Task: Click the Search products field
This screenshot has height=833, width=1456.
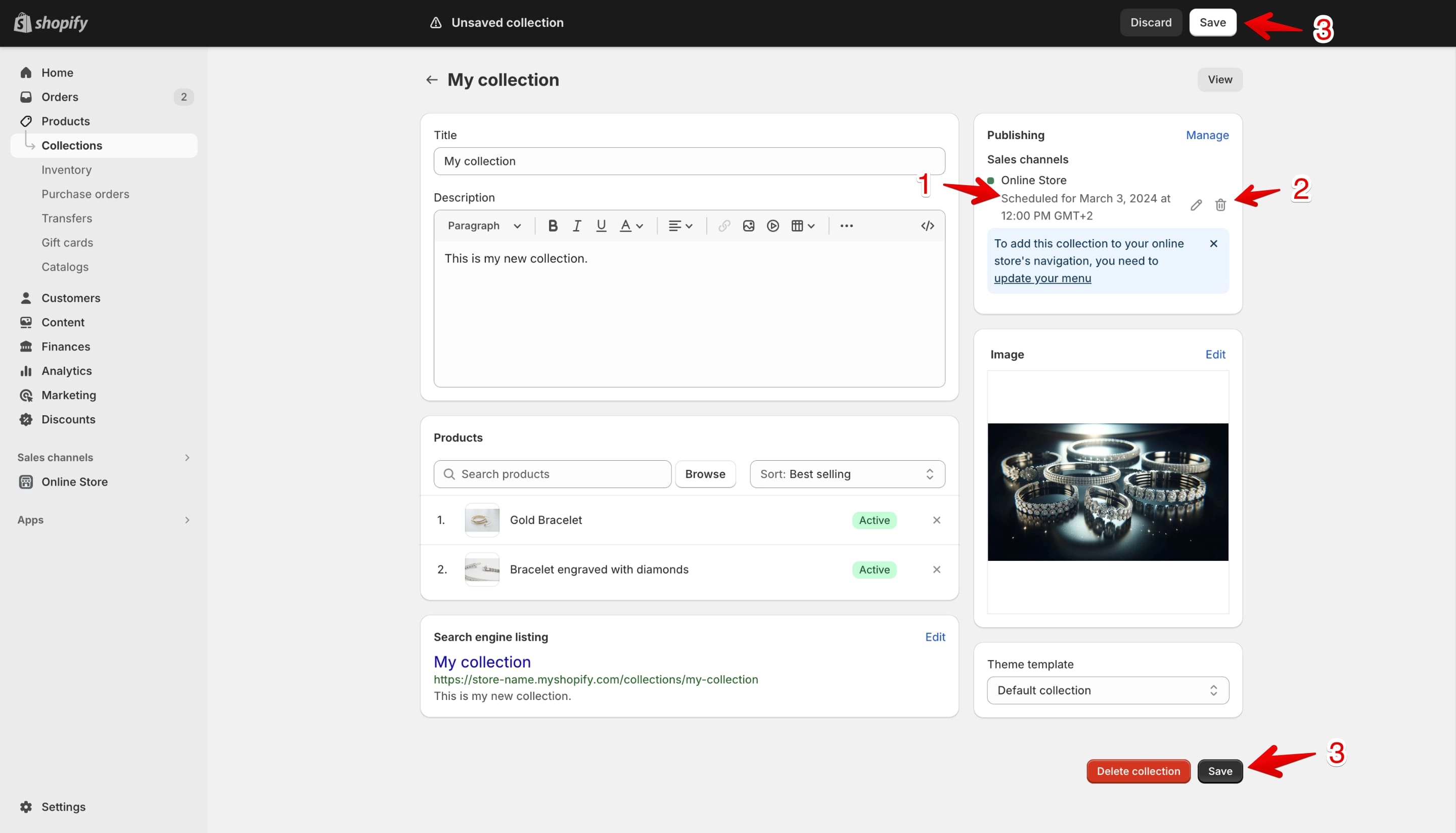Action: click(553, 474)
